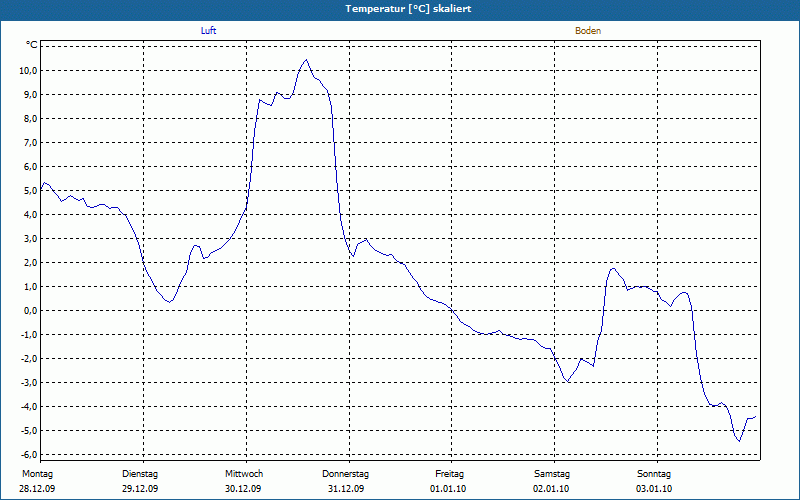Image resolution: width=800 pixels, height=500 pixels.
Task: Click the 5,0 y-axis value
Action: [x=30, y=190]
